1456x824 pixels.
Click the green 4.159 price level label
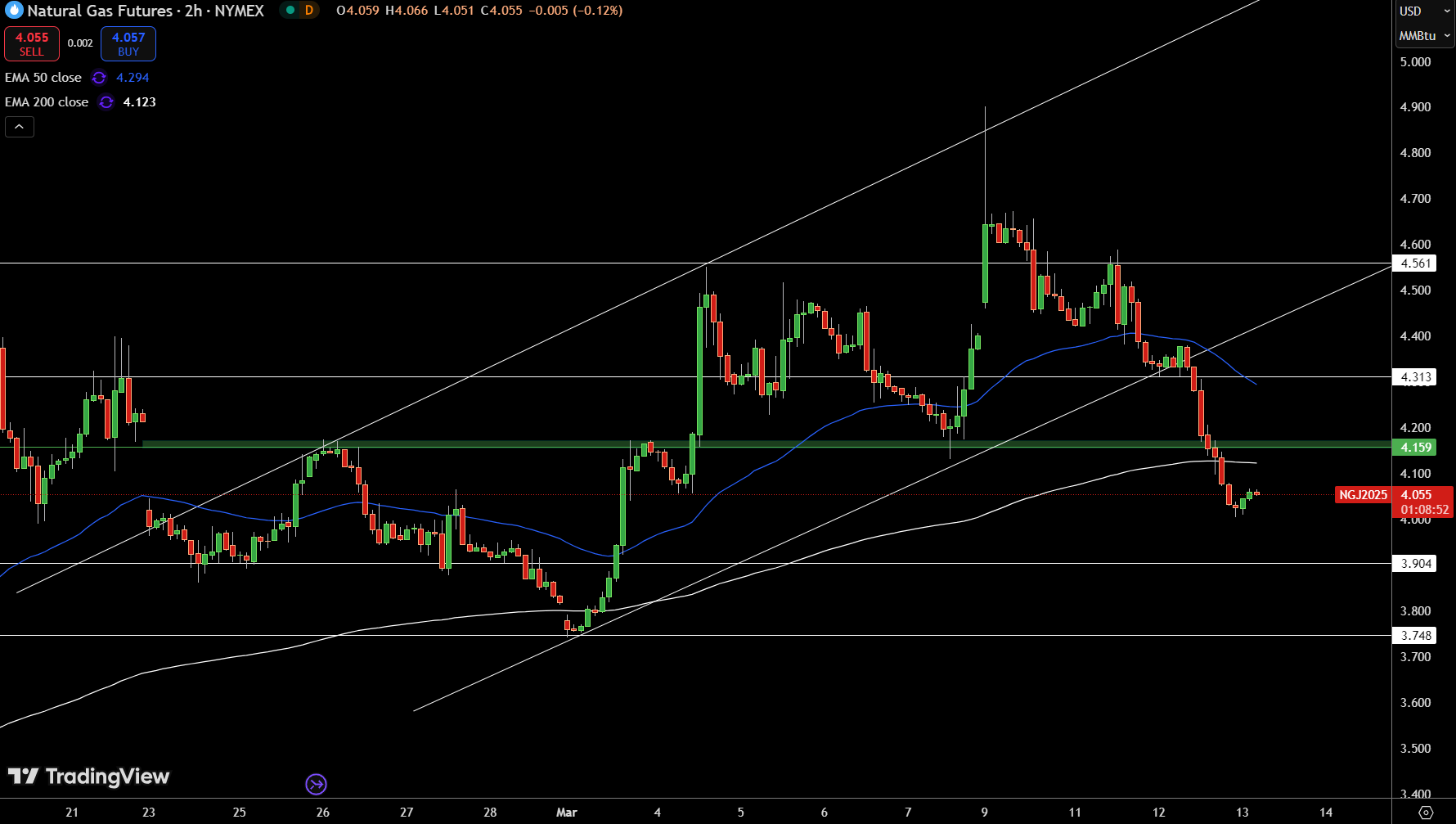click(x=1415, y=448)
